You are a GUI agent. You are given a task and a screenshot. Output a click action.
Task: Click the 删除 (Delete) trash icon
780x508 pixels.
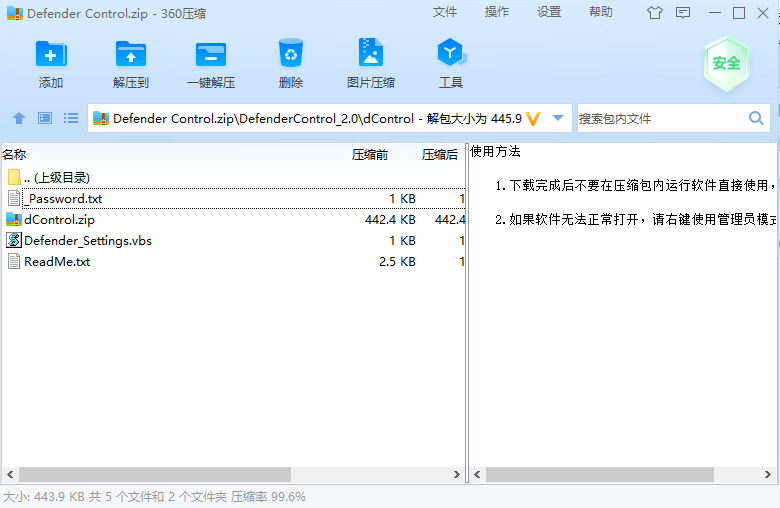tap(291, 53)
